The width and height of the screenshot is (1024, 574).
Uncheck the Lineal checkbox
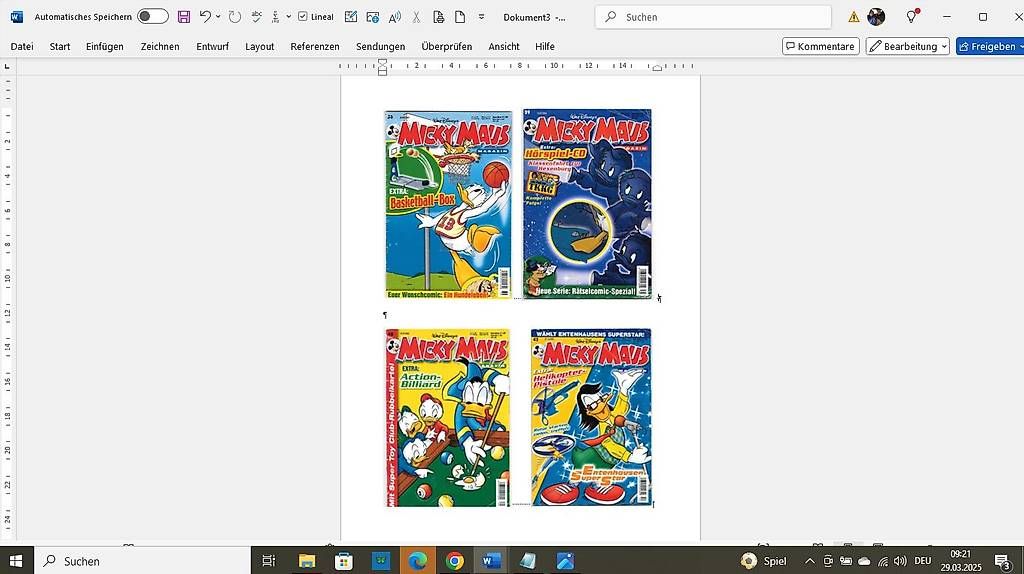pos(302,17)
